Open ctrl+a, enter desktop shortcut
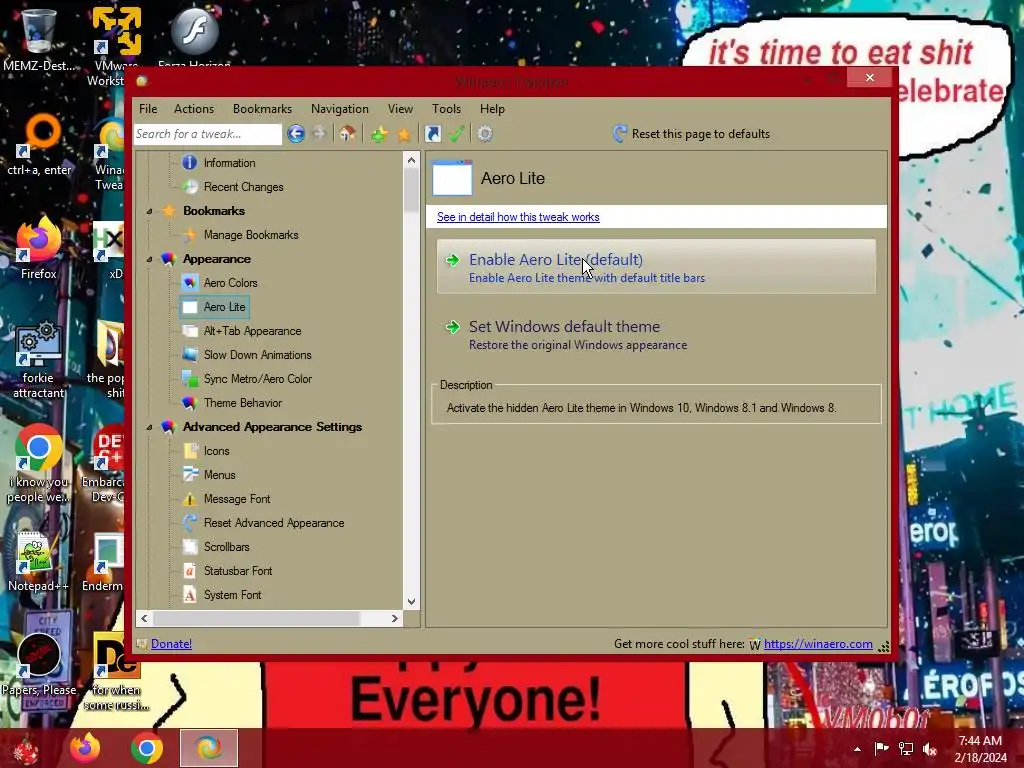1024x768 pixels. click(39, 145)
